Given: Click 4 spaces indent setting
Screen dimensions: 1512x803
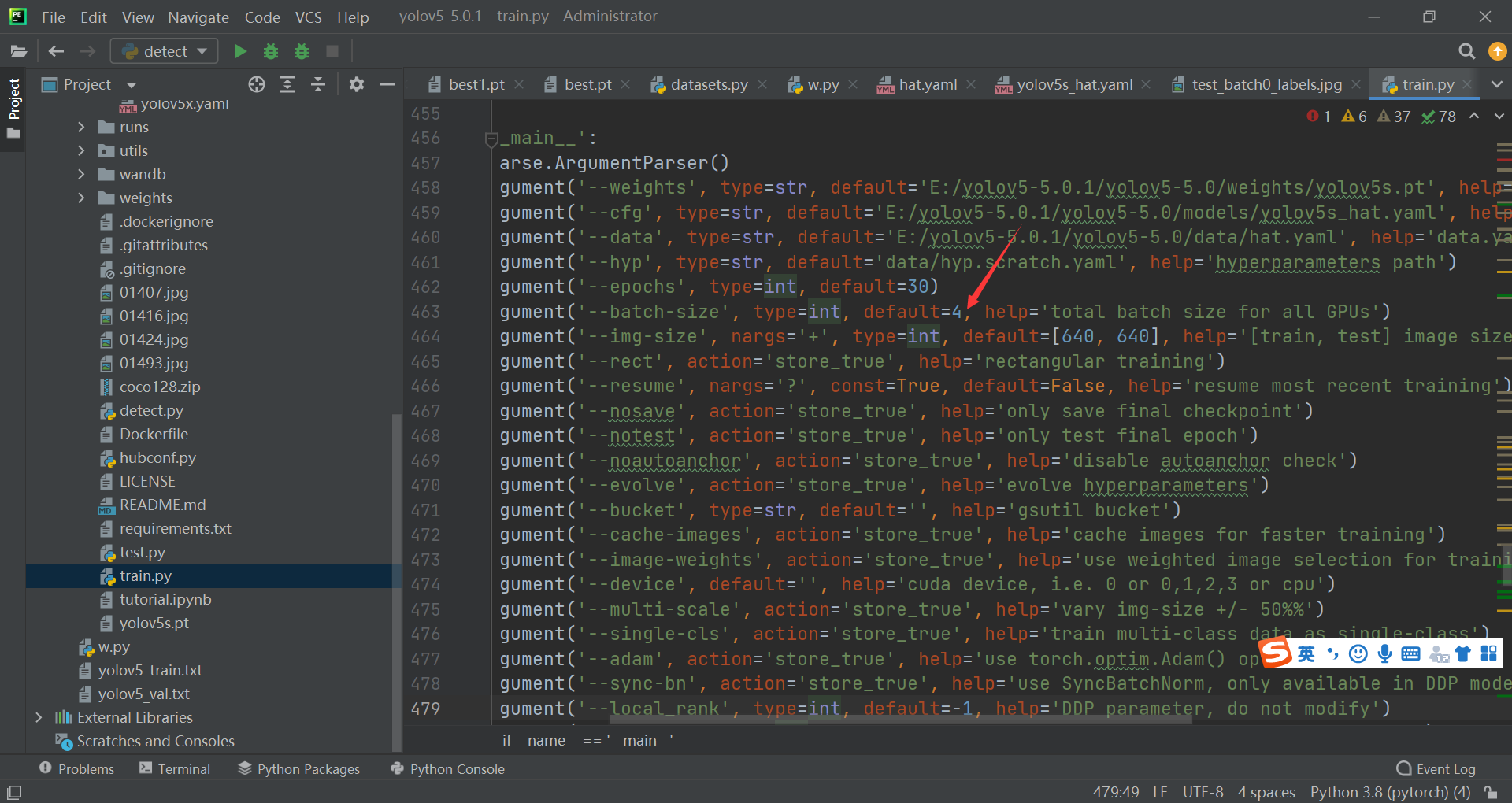Looking at the screenshot, I should tap(1266, 792).
